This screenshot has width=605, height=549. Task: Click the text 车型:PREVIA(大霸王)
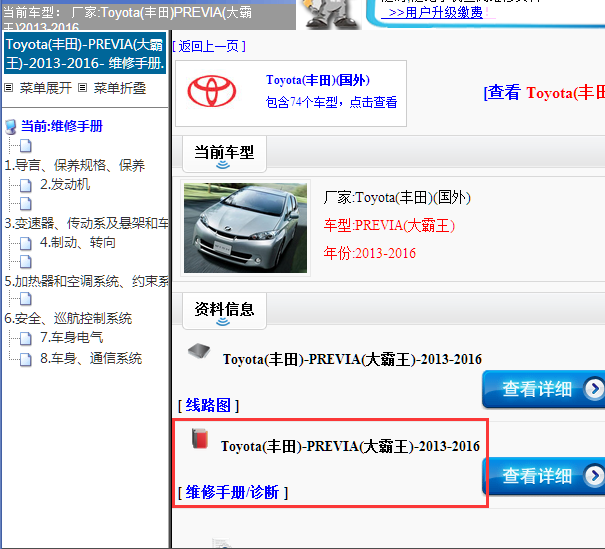pyautogui.click(x=389, y=225)
